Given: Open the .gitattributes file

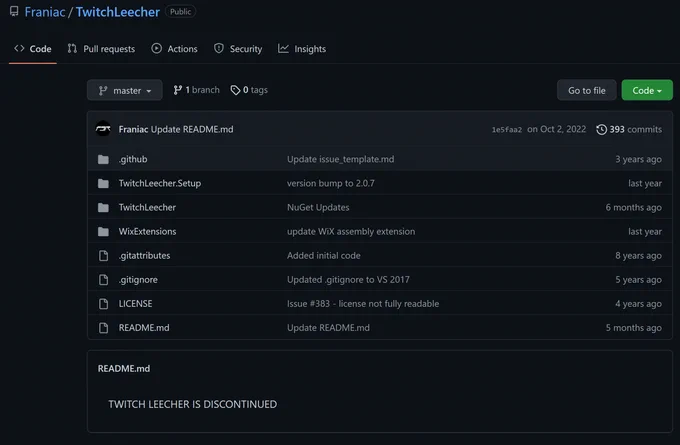Looking at the screenshot, I should click(x=144, y=255).
